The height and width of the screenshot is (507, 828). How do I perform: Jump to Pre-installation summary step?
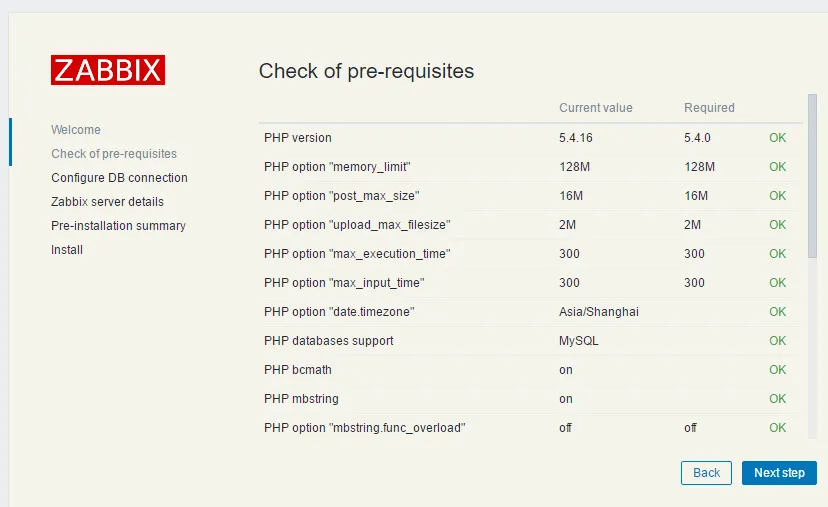coord(118,226)
